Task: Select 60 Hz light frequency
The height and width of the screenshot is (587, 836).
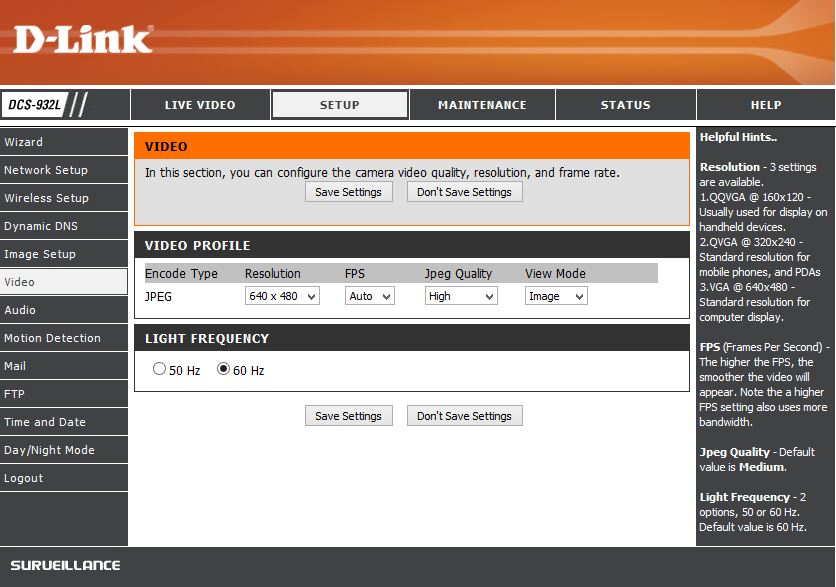Action: [227, 368]
